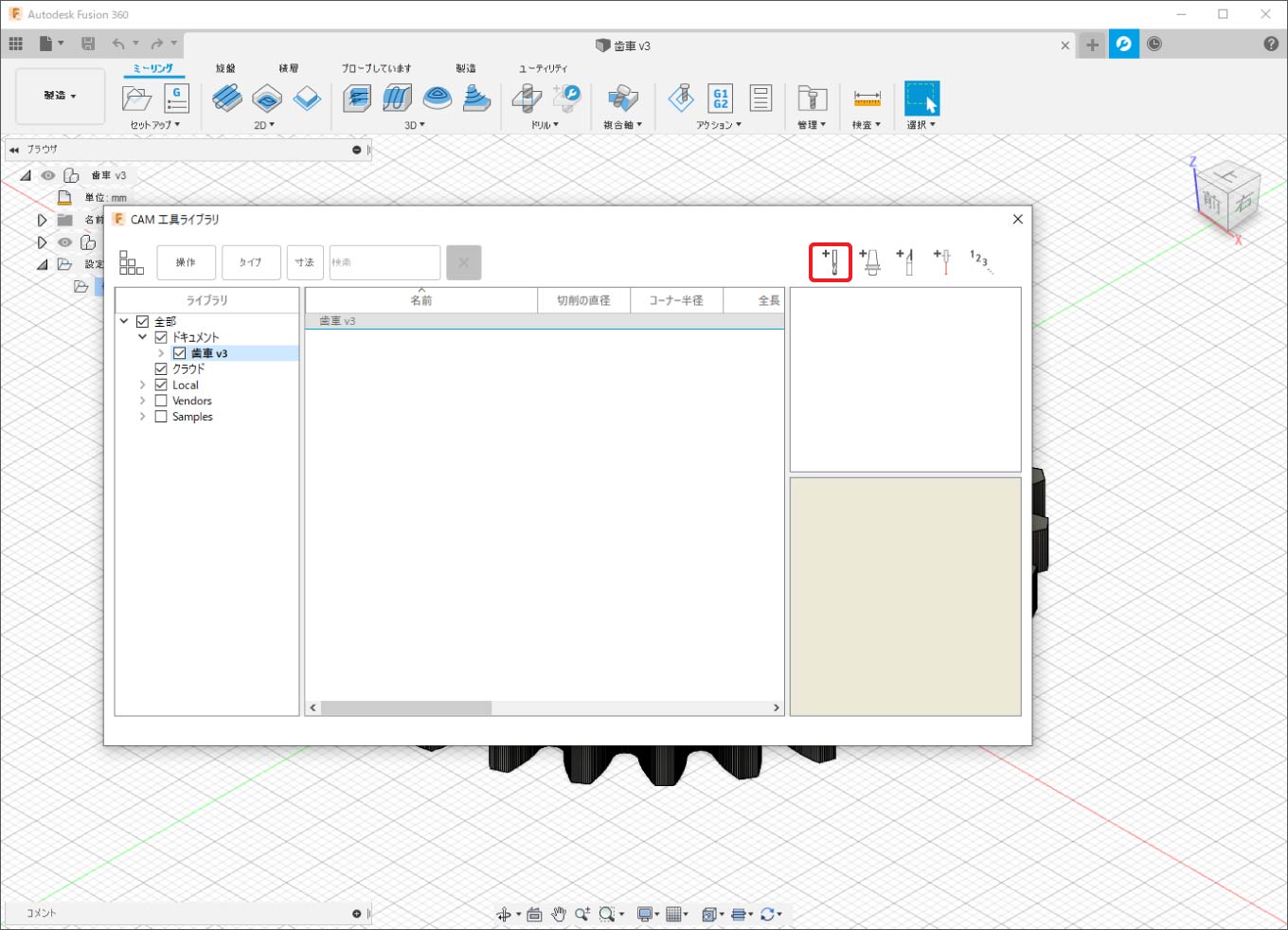Click the G1 G2 post process icon
This screenshot has width=1288, height=930.
tap(720, 98)
